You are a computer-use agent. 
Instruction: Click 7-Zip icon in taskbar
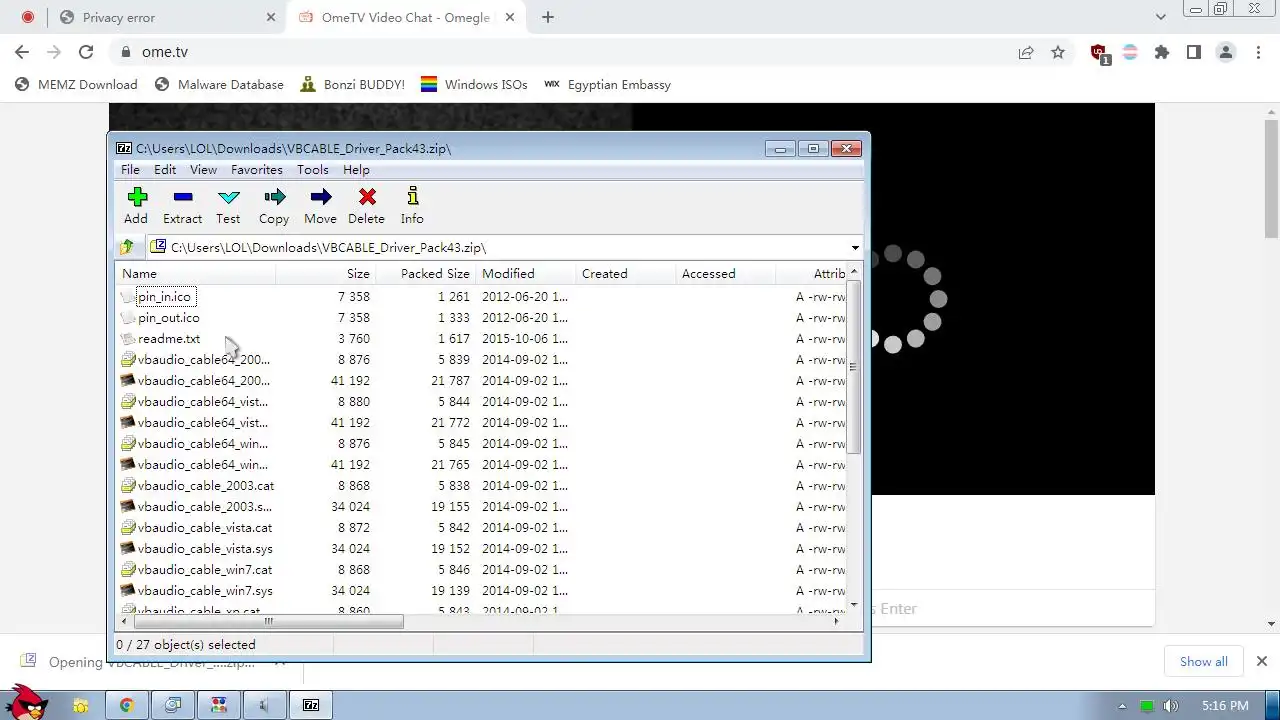click(311, 705)
